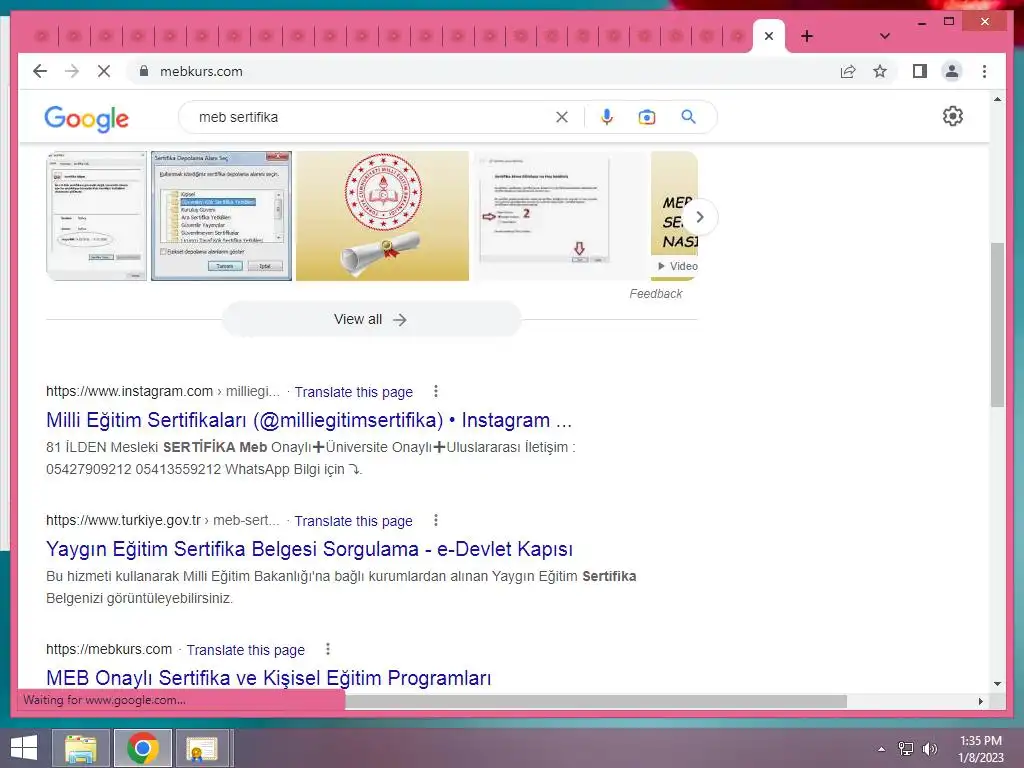Screen dimensions: 1024x768
Task: Submit search with magnifier icon
Action: (688, 117)
